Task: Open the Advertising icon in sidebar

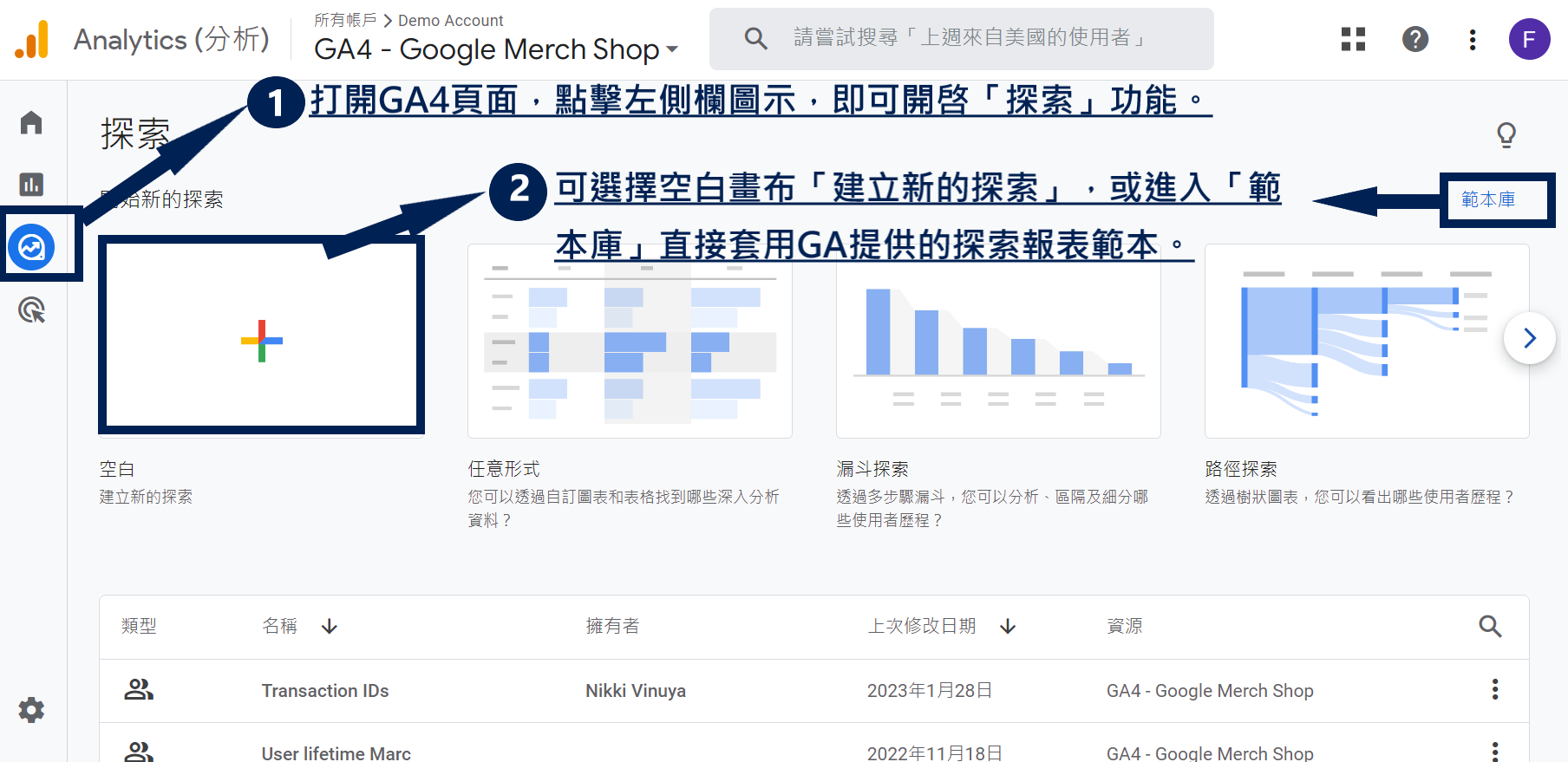Action: 31,309
